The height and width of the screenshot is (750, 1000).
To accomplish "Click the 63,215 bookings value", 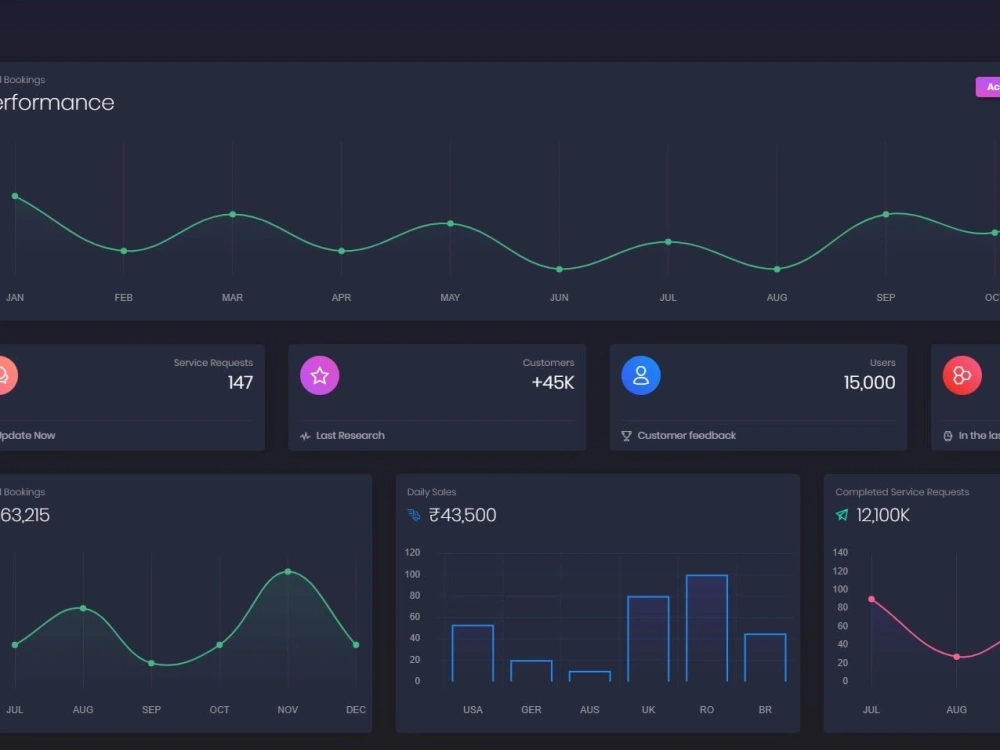I will click(25, 515).
